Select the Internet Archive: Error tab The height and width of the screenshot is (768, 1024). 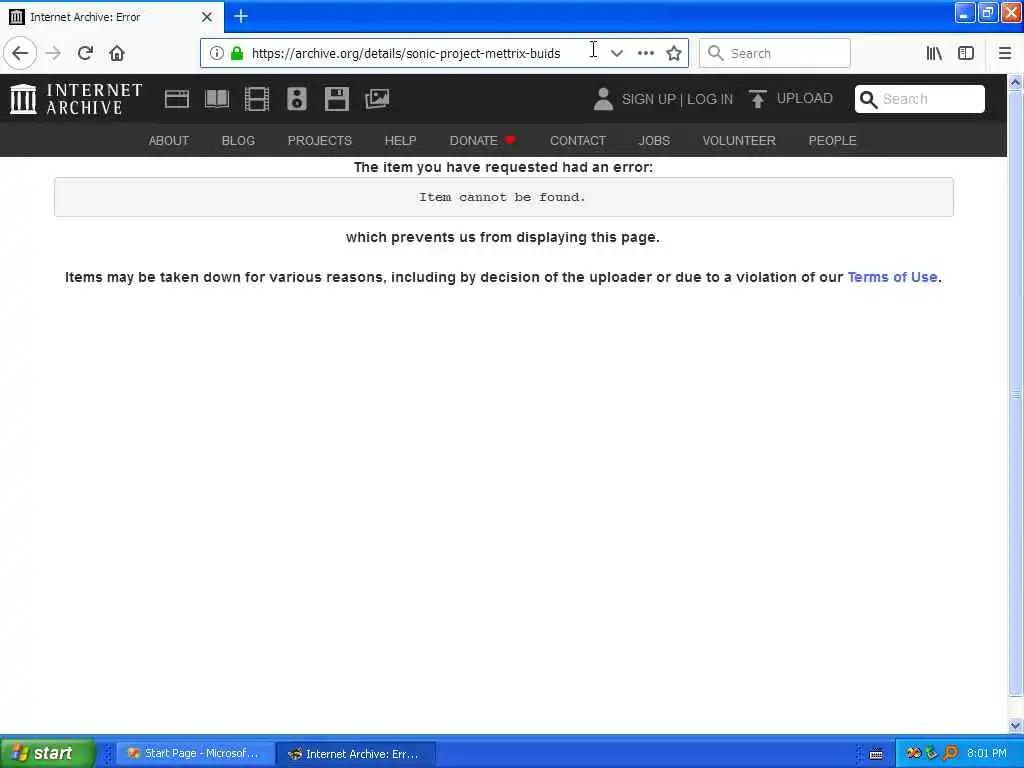pyautogui.click(x=112, y=17)
